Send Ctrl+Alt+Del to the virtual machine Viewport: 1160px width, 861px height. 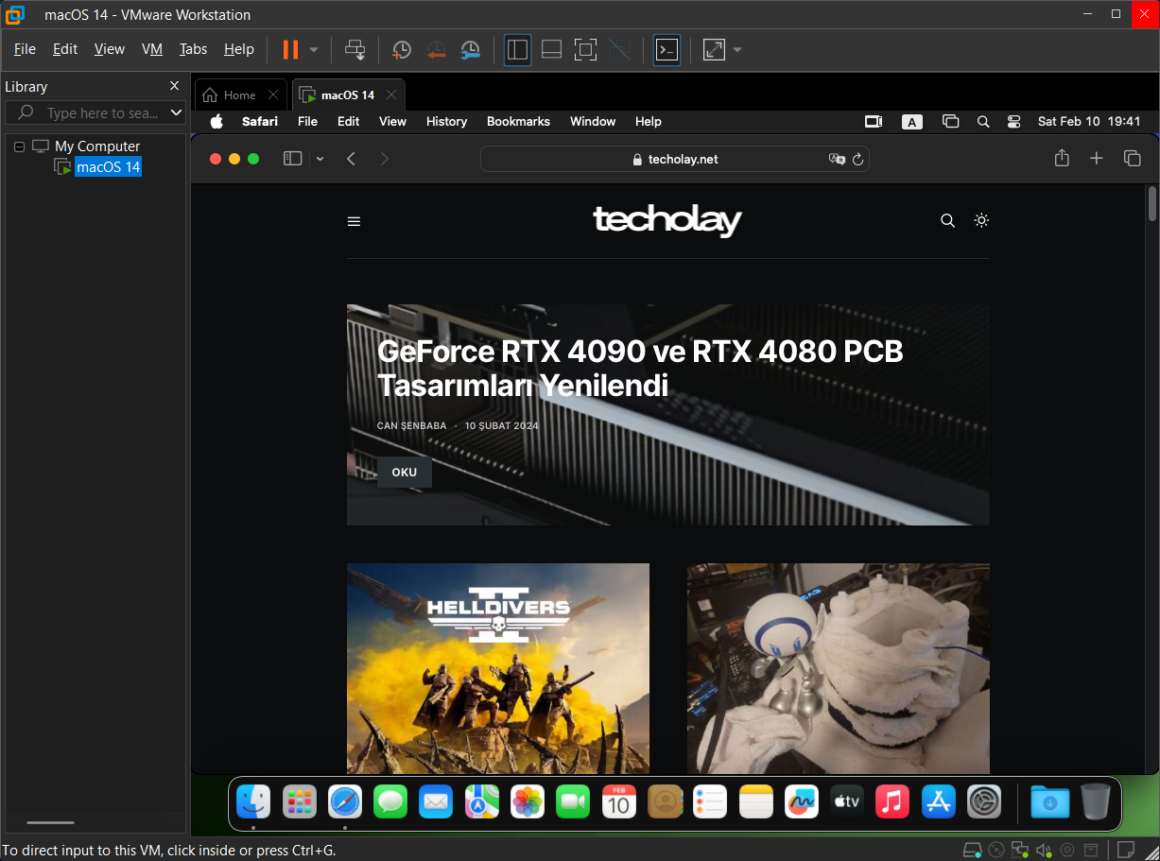coord(354,50)
